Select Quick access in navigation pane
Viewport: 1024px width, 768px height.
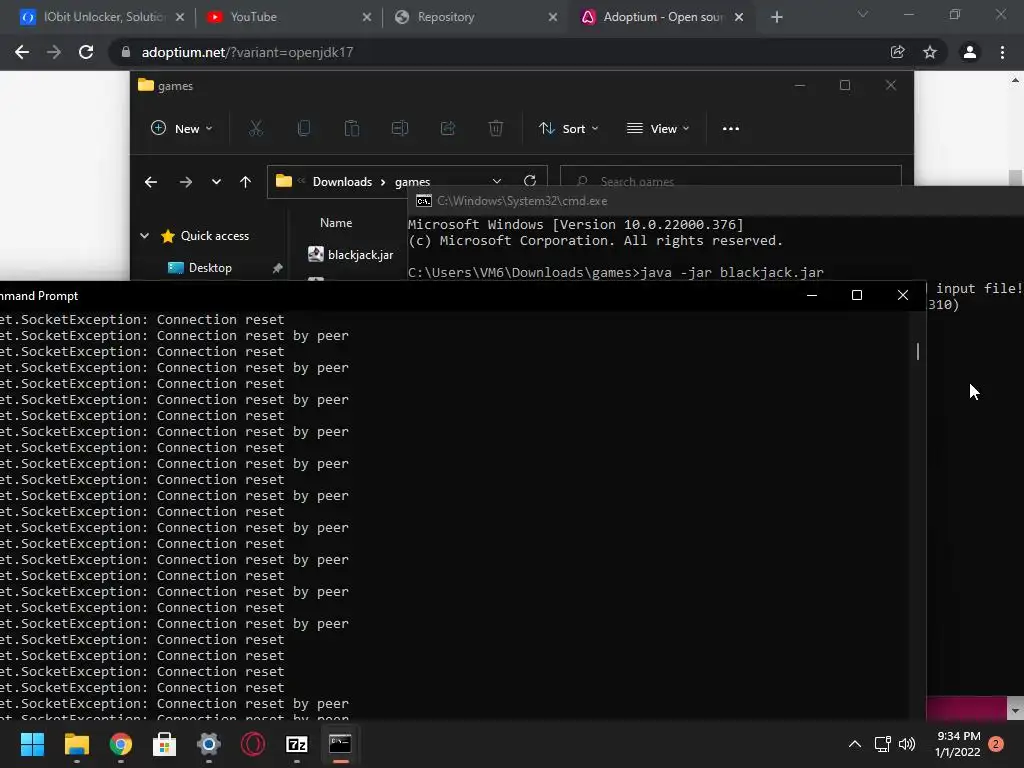(x=215, y=236)
